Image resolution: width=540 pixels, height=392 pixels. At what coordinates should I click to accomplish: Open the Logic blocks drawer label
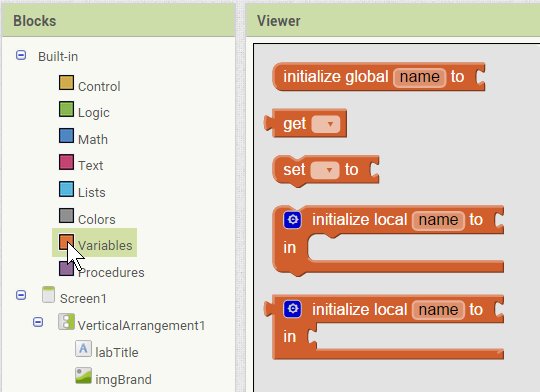click(x=94, y=113)
